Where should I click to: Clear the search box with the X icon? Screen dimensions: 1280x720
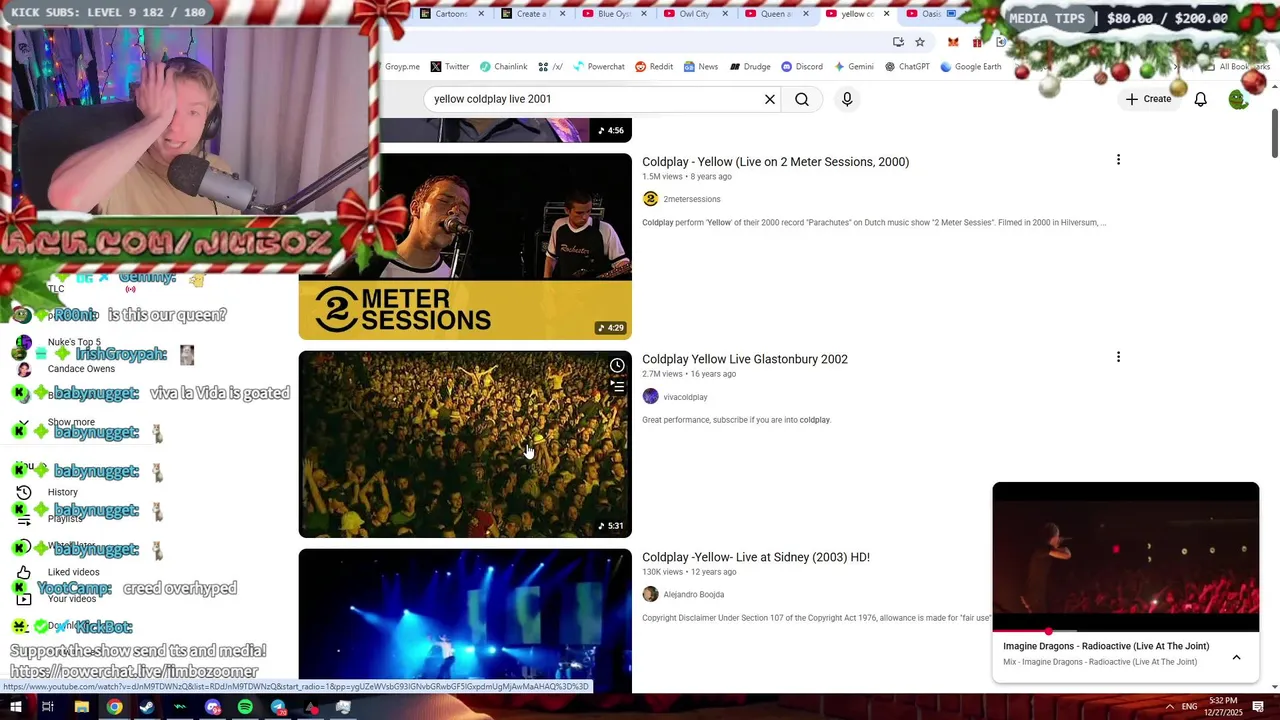point(770,99)
